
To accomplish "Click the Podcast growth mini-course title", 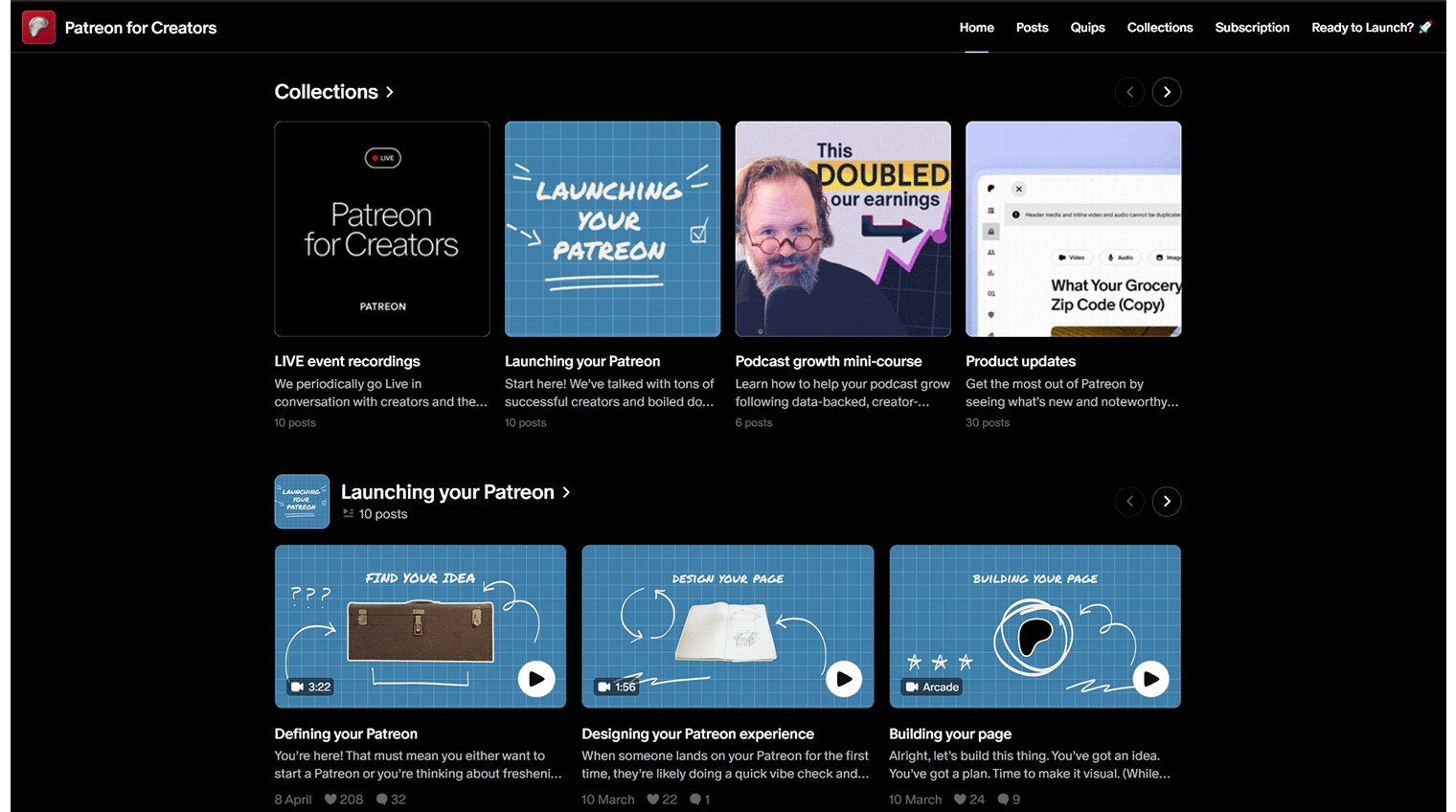I will (829, 361).
